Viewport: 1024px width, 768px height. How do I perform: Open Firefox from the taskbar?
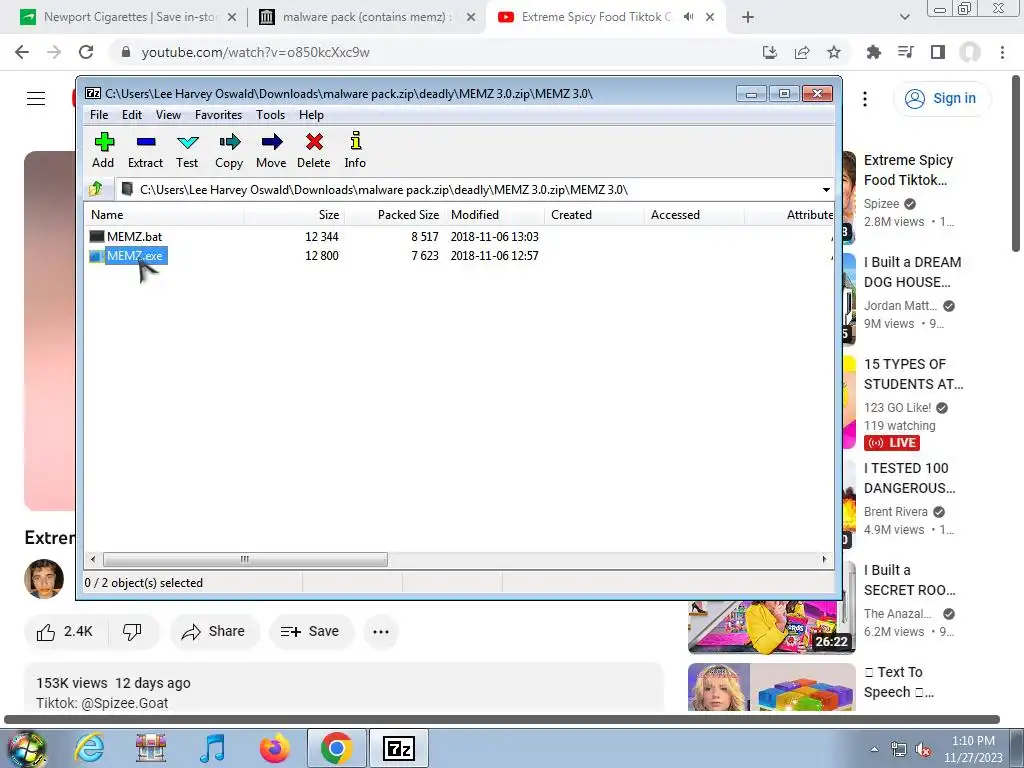tap(274, 748)
